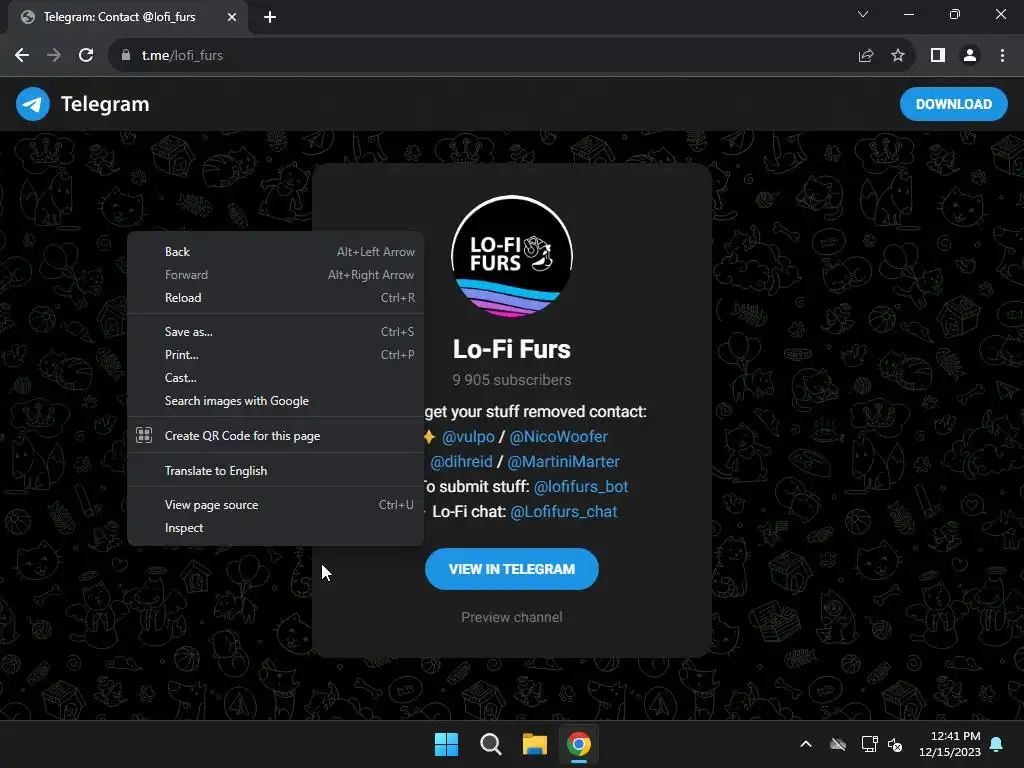
Task: Open the @MartiniMarter contact link
Action: 564,462
